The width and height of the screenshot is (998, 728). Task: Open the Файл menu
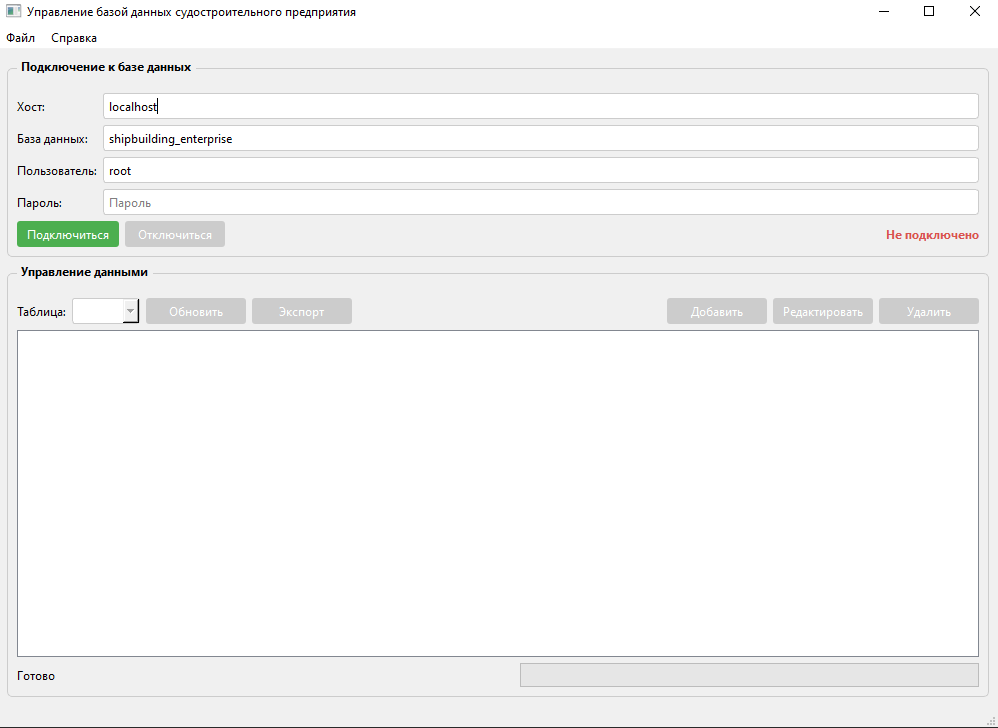coord(20,38)
